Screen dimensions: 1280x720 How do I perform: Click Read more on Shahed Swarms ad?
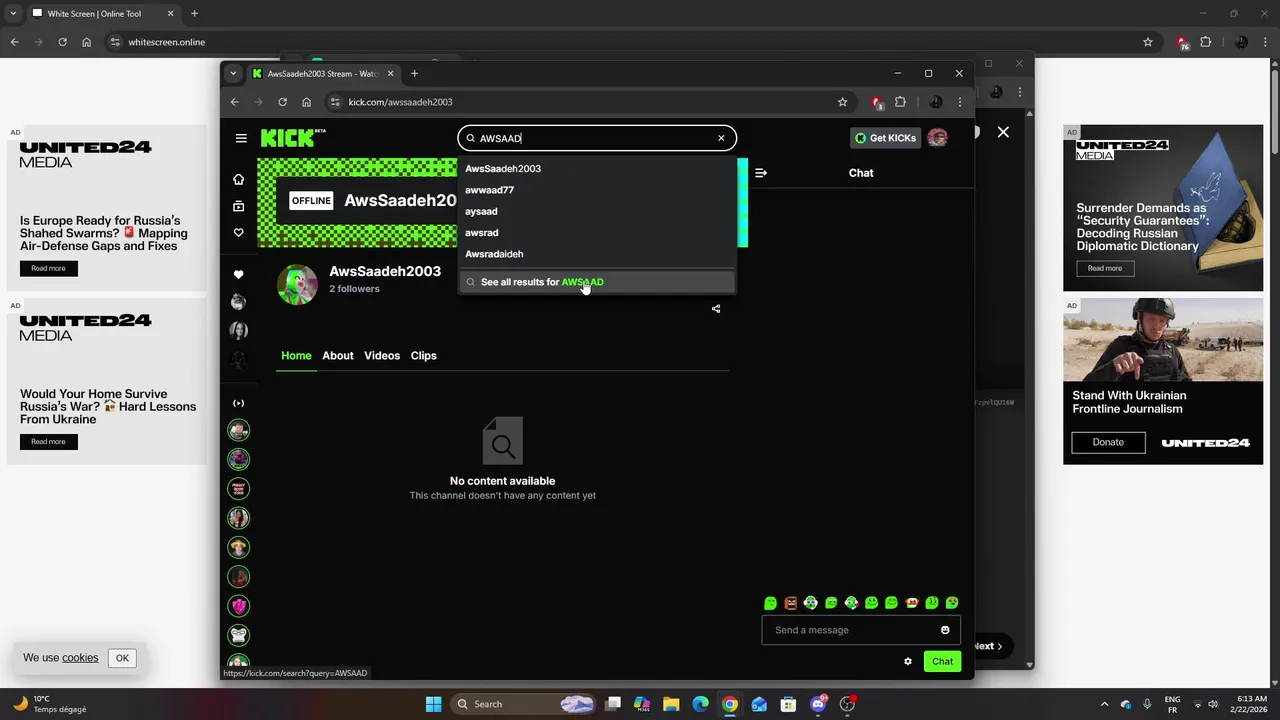[x=48, y=268]
